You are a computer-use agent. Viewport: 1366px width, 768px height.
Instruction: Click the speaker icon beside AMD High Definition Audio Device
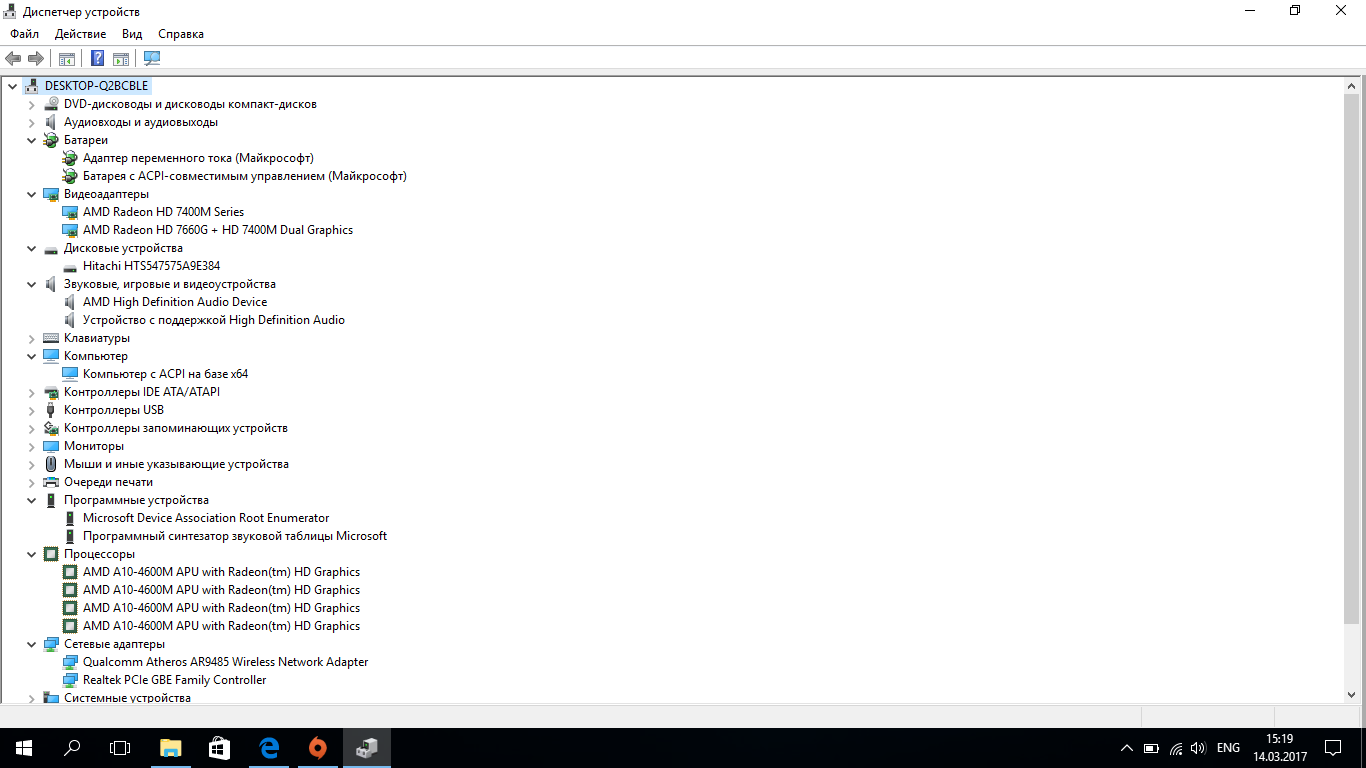70,302
